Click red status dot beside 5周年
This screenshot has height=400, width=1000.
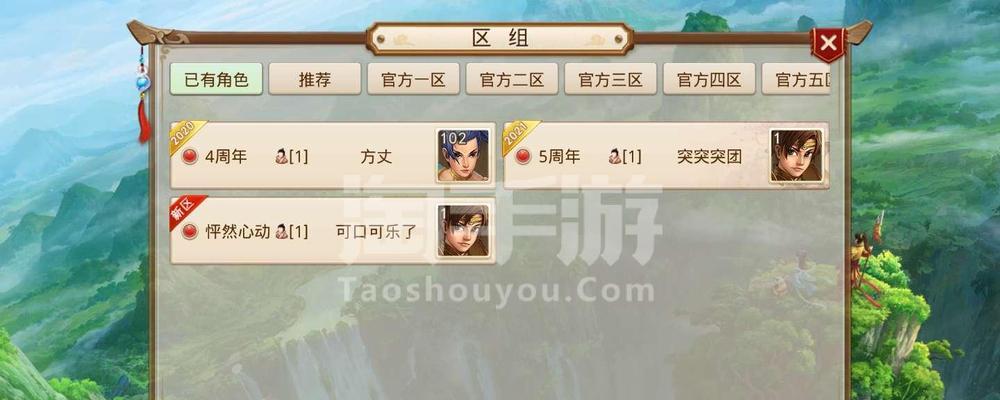523,156
